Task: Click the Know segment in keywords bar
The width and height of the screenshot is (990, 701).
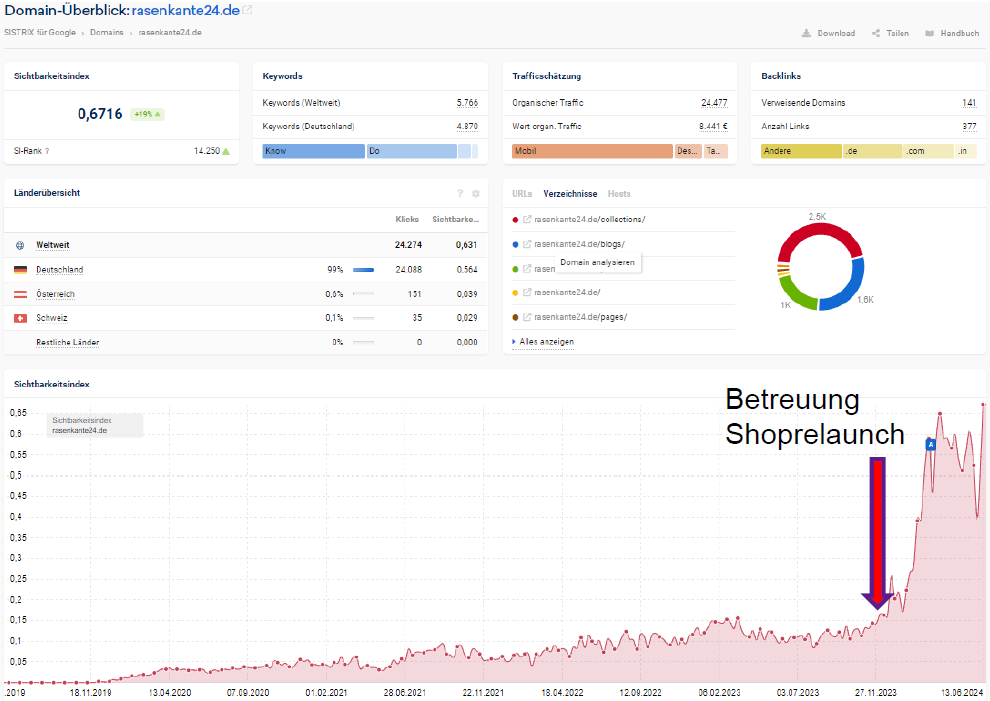Action: tap(313, 151)
